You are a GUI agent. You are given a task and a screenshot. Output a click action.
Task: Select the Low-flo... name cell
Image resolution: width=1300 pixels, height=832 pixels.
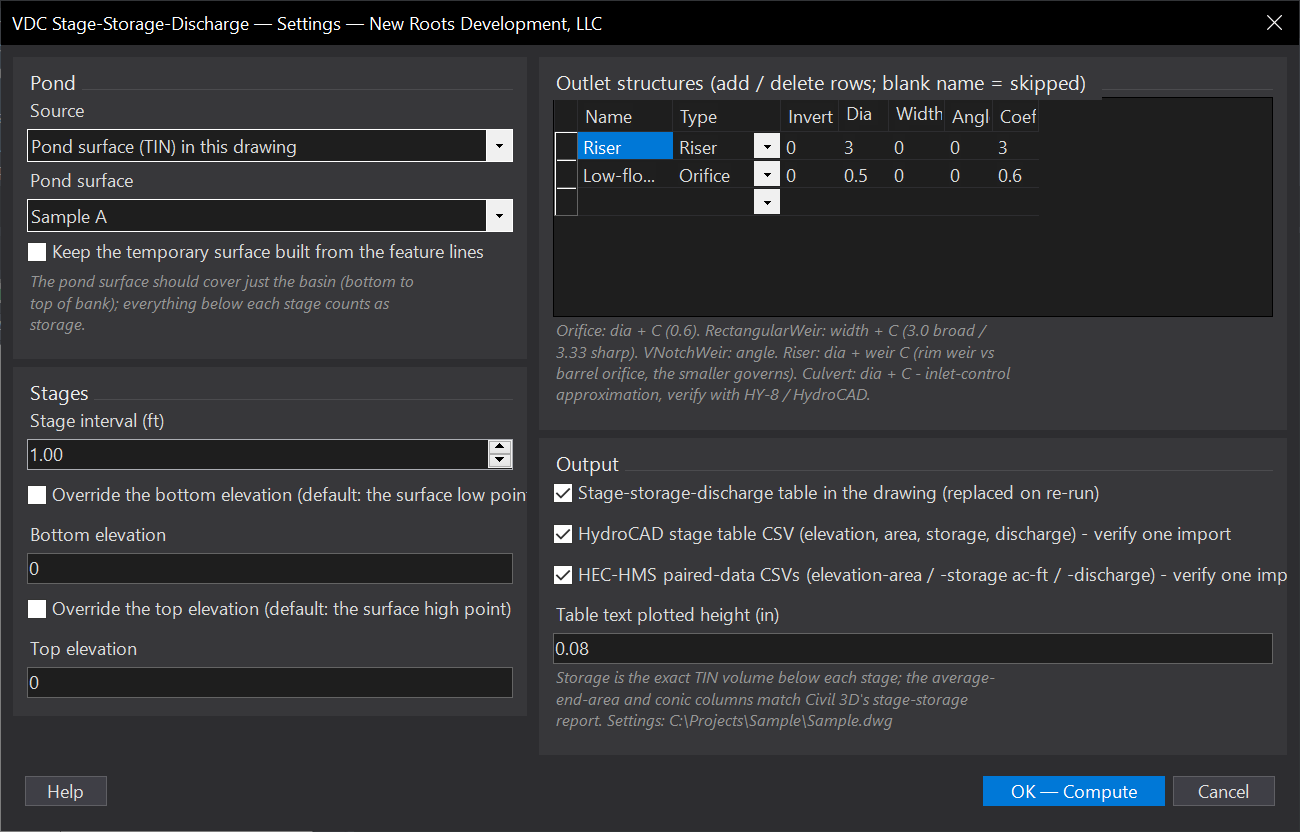click(625, 175)
